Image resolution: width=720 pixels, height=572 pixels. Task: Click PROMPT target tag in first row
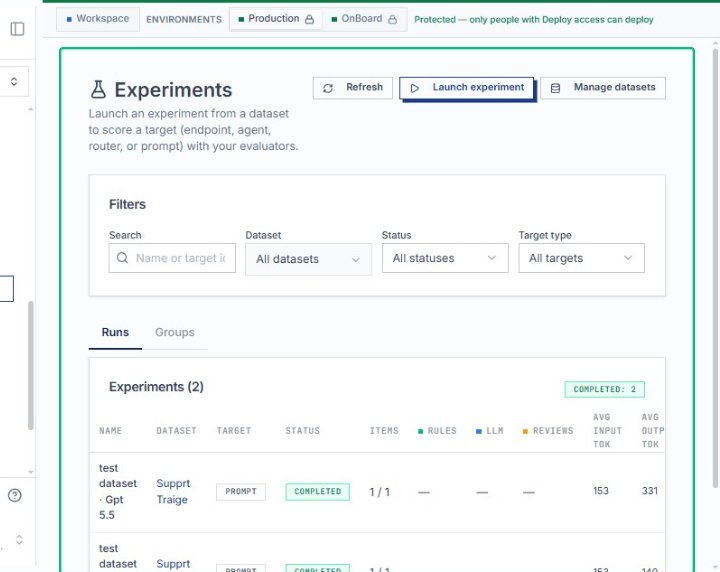241,492
